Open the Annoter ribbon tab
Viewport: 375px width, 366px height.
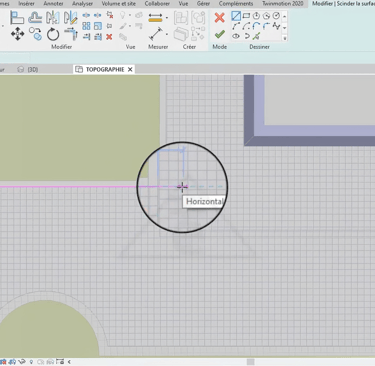(53, 4)
